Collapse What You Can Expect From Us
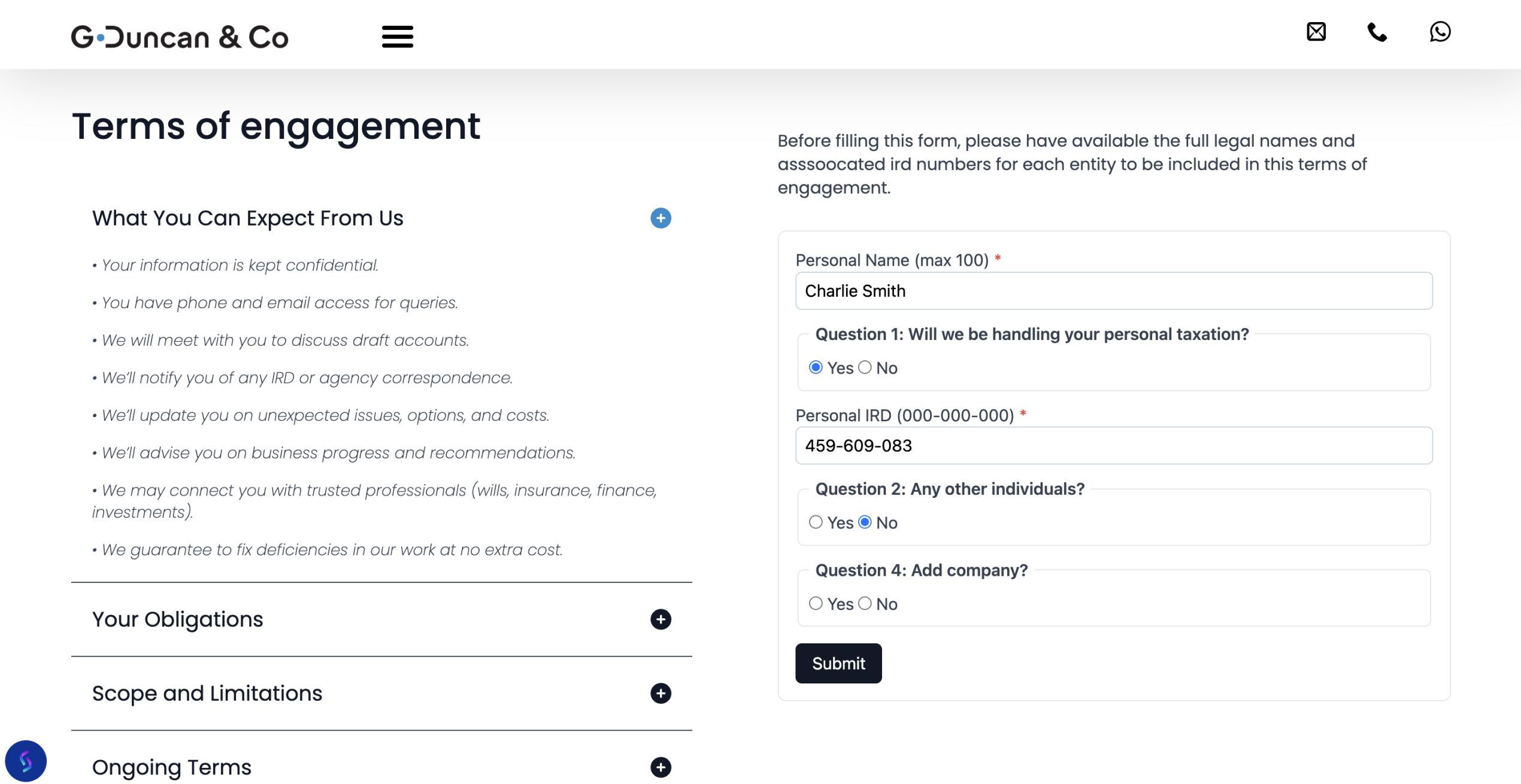Viewport: 1521px width, 784px height. (x=660, y=218)
